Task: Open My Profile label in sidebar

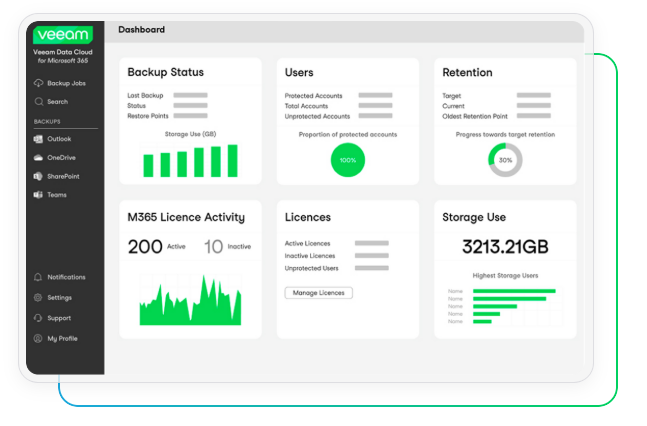Action: [x=62, y=338]
